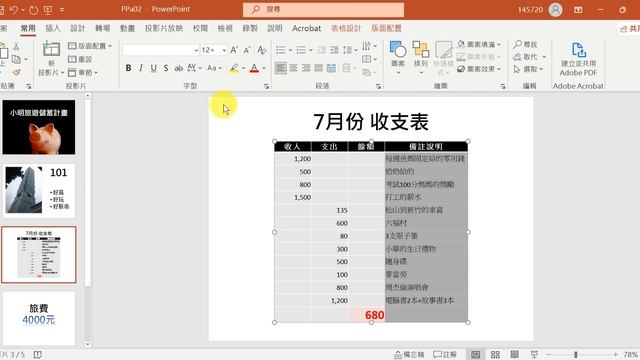Click the zoom slider handle in status bar
The width and height of the screenshot is (640, 360).
pos(576,354)
